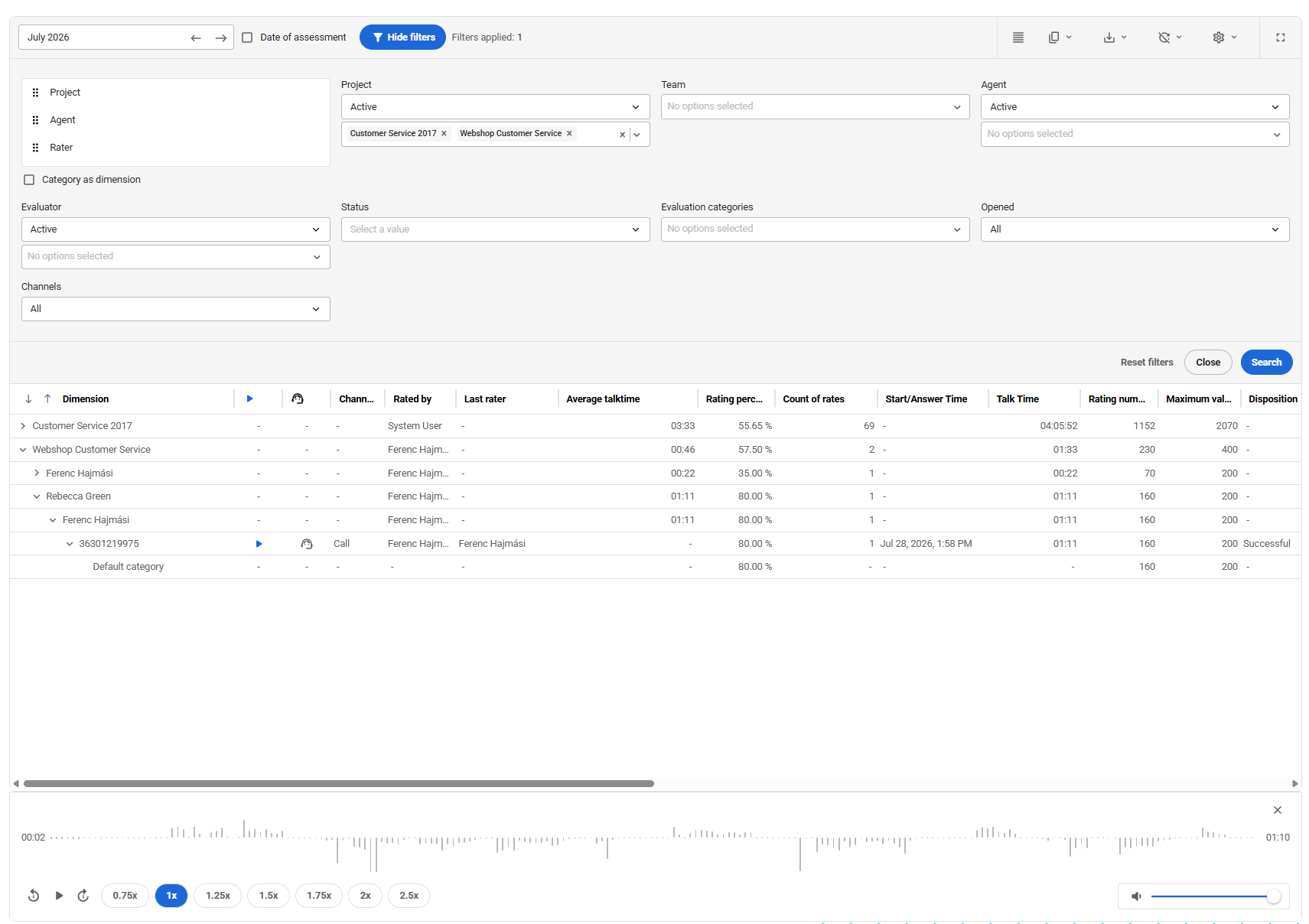Screen dimensions: 1309x924
Task: Set playback speed to 2.5x
Action: pos(409,896)
